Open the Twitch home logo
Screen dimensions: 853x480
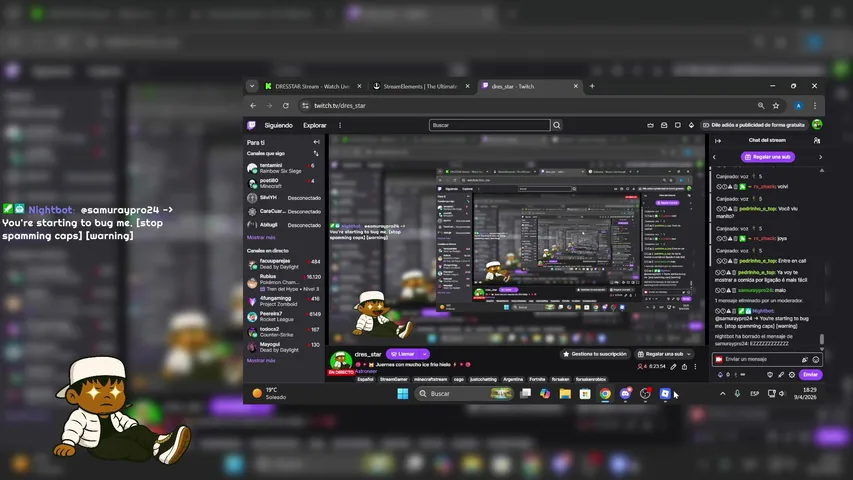pyautogui.click(x=251, y=125)
